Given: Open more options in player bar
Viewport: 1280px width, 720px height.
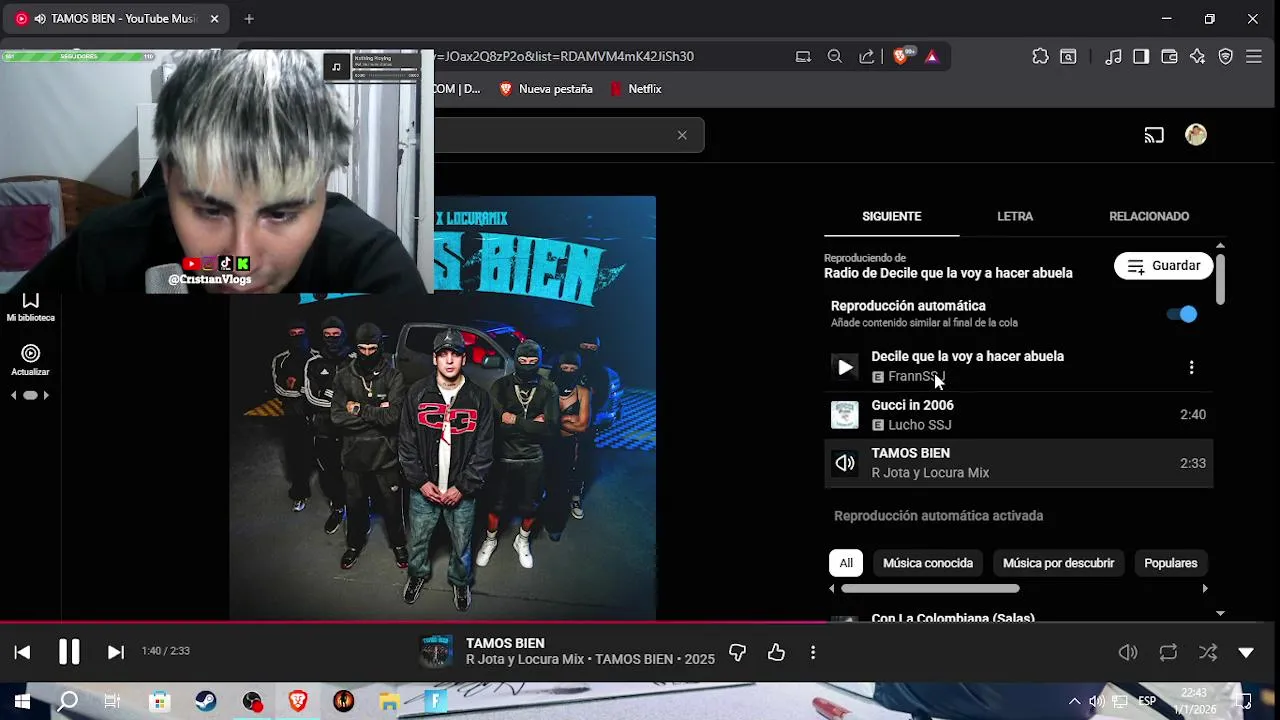Looking at the screenshot, I should (x=813, y=652).
